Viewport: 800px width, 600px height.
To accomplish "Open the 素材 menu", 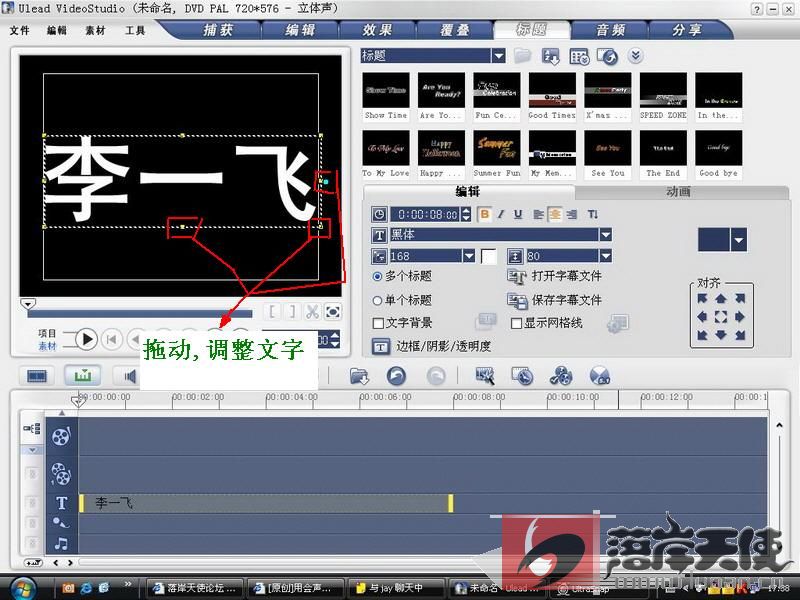I will [x=95, y=31].
